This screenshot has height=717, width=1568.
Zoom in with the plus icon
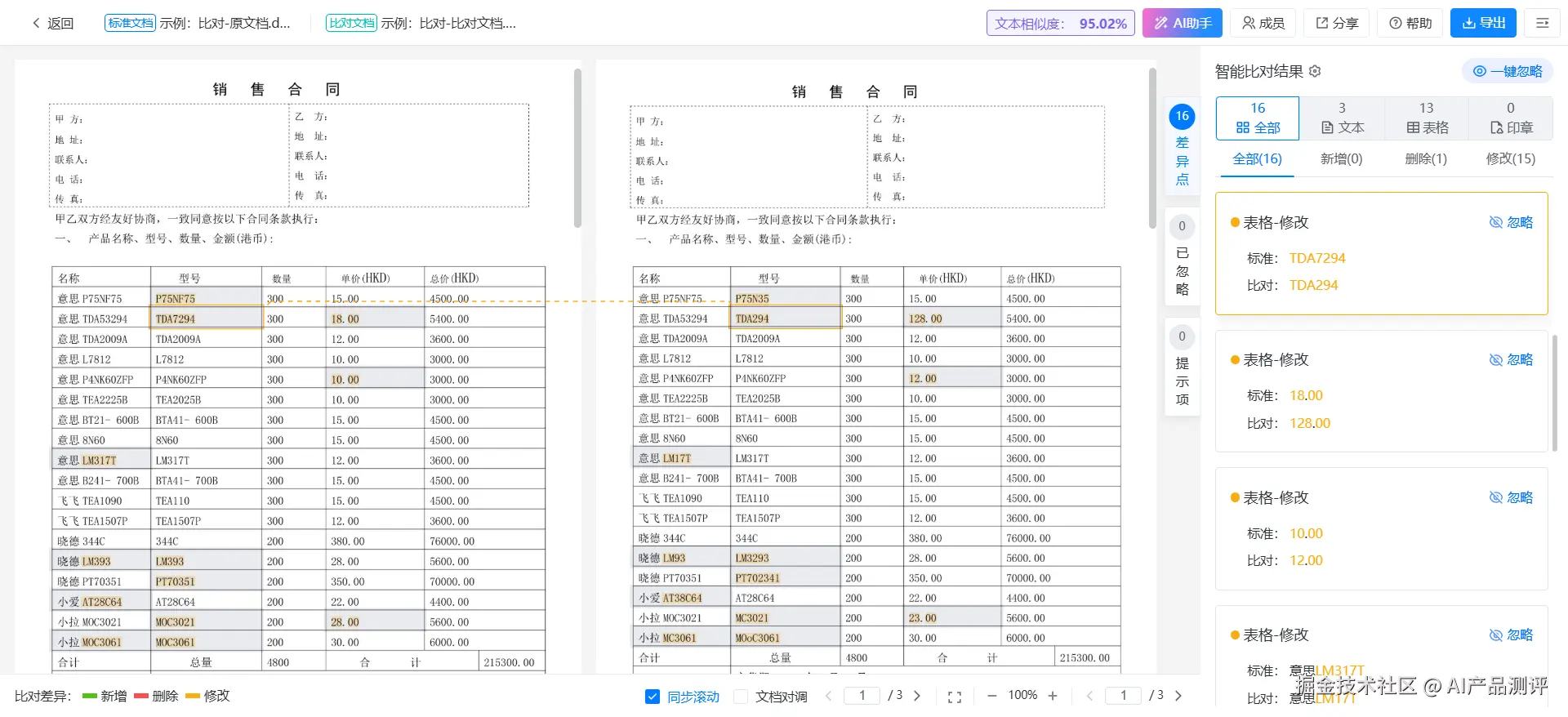click(x=1053, y=696)
